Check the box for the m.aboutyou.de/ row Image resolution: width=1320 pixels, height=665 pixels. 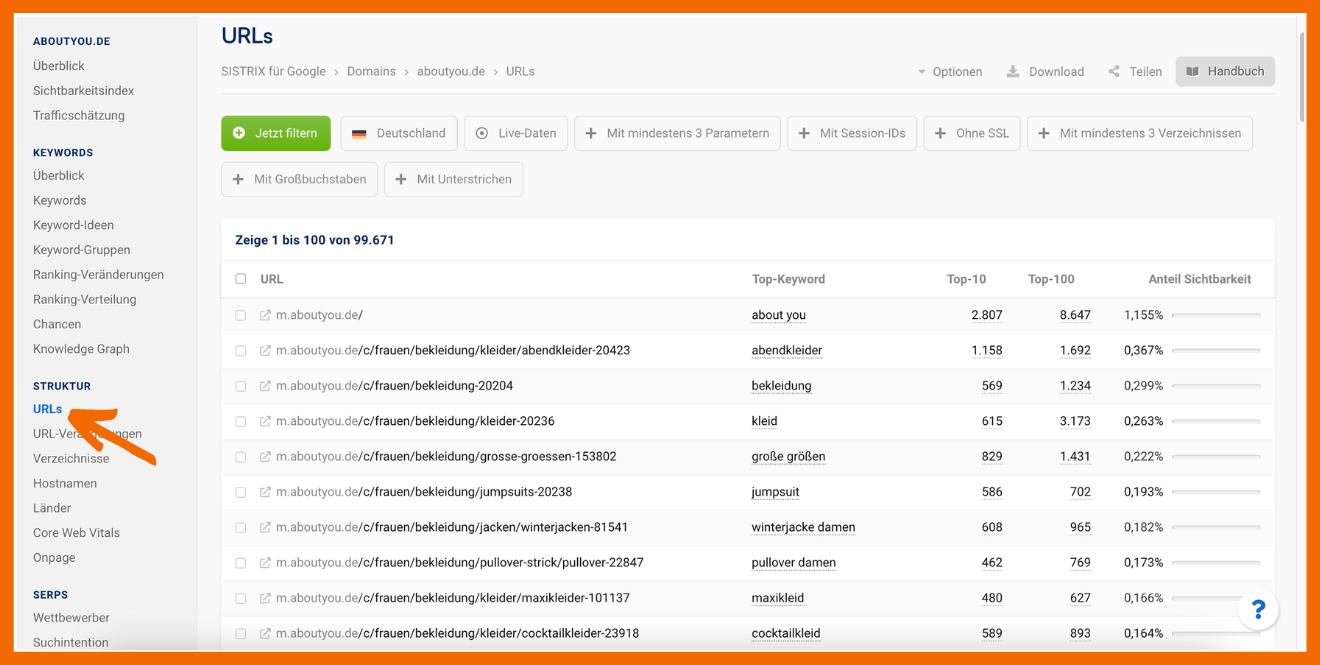[241, 315]
